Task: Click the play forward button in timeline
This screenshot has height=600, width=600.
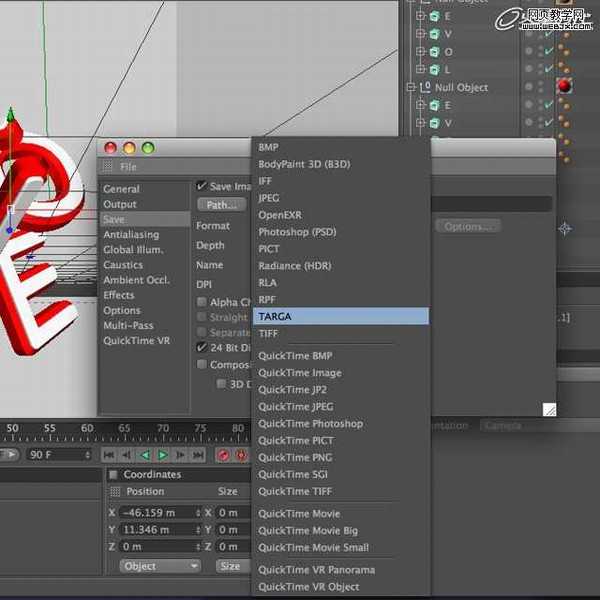Action: coord(163,455)
